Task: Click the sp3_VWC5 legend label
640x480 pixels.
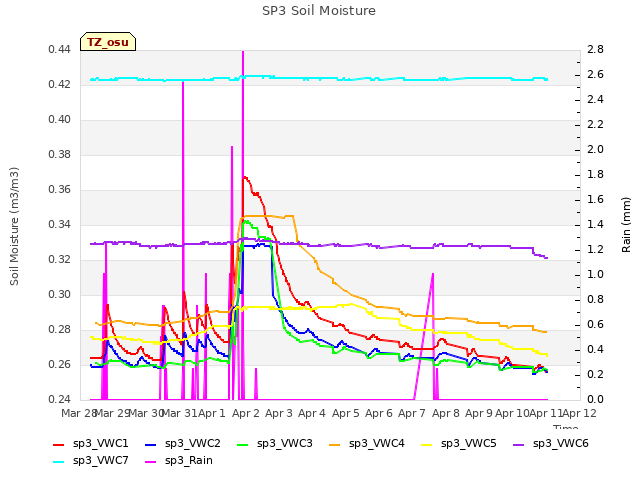Action: point(469,443)
